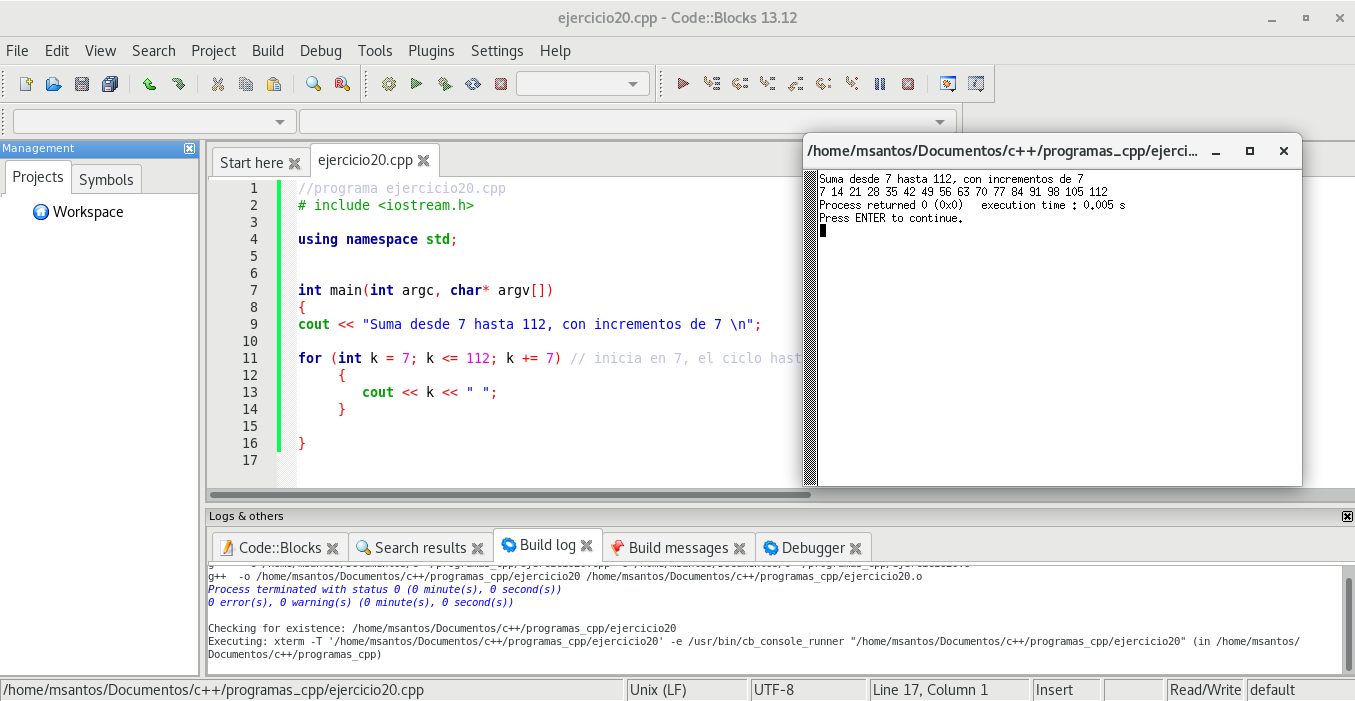Expand the wide function list dropdown
Screen dimensions: 1355x701
click(939, 122)
